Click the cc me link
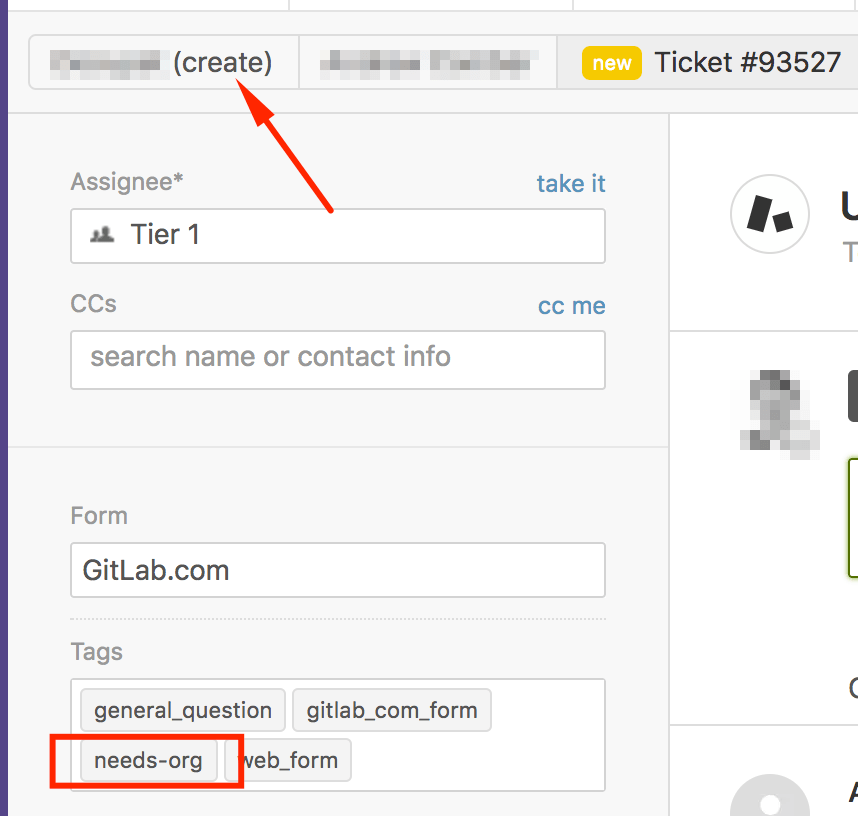Image resolution: width=858 pixels, height=816 pixels. click(571, 306)
